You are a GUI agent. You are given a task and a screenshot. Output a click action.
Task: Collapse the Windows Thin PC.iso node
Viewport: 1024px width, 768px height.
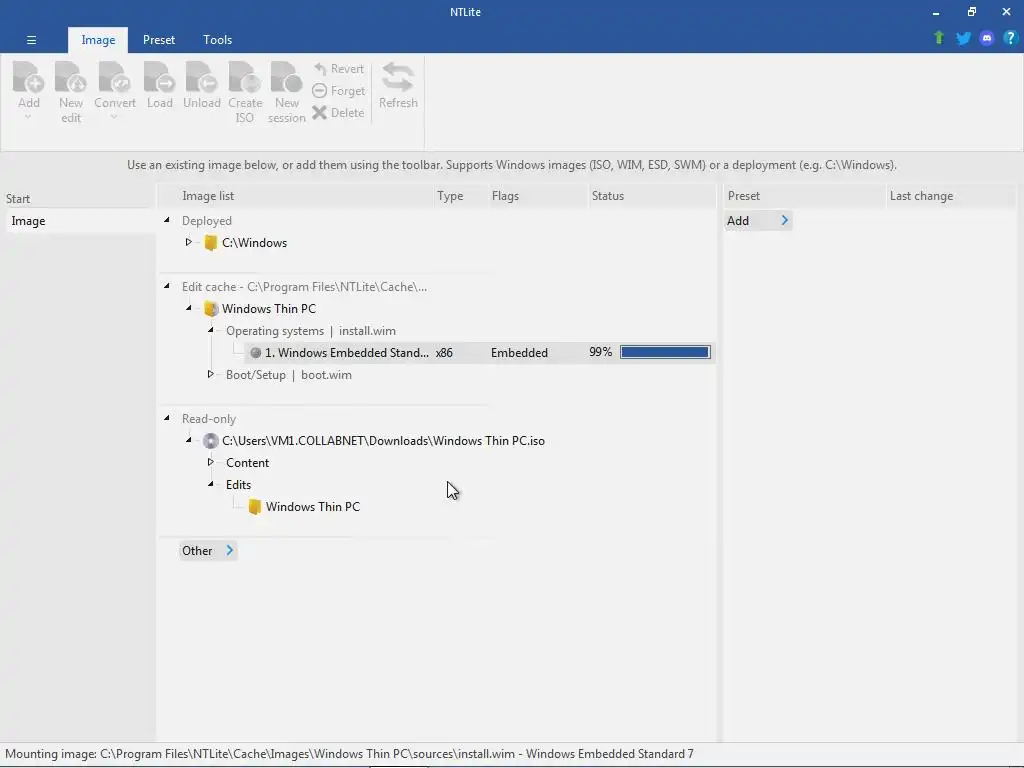(x=189, y=440)
